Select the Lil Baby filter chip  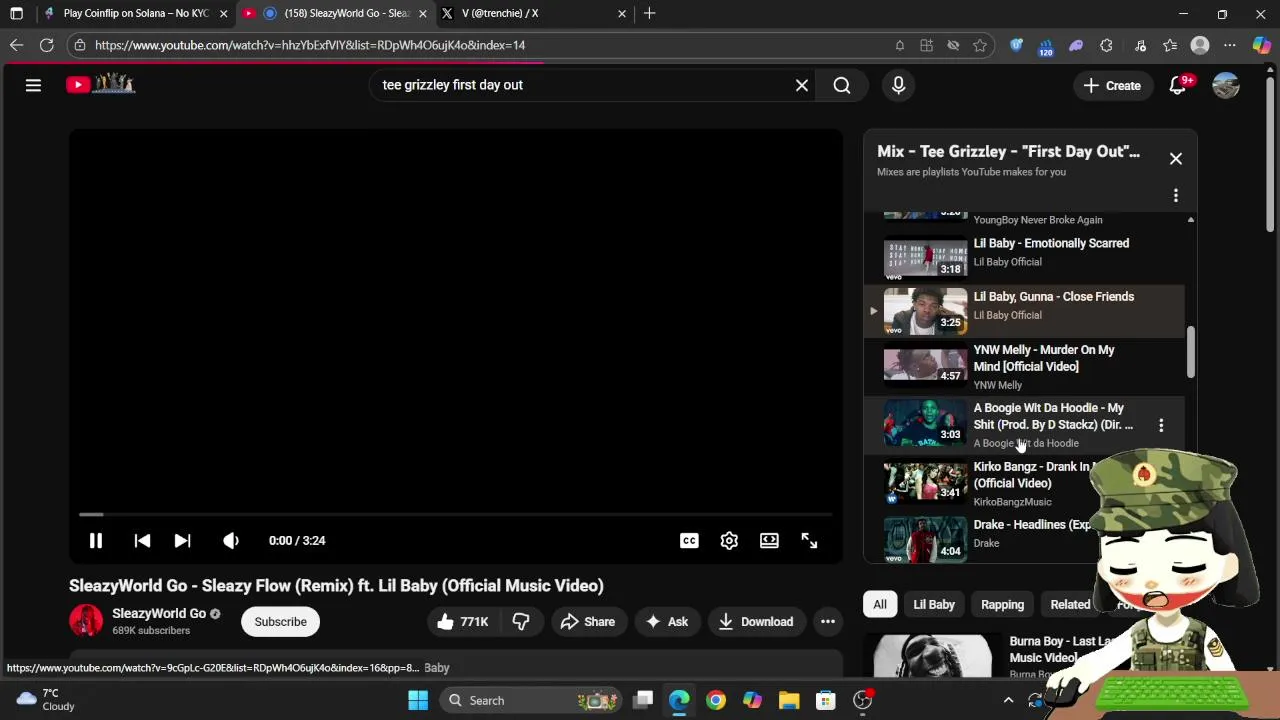click(x=934, y=604)
